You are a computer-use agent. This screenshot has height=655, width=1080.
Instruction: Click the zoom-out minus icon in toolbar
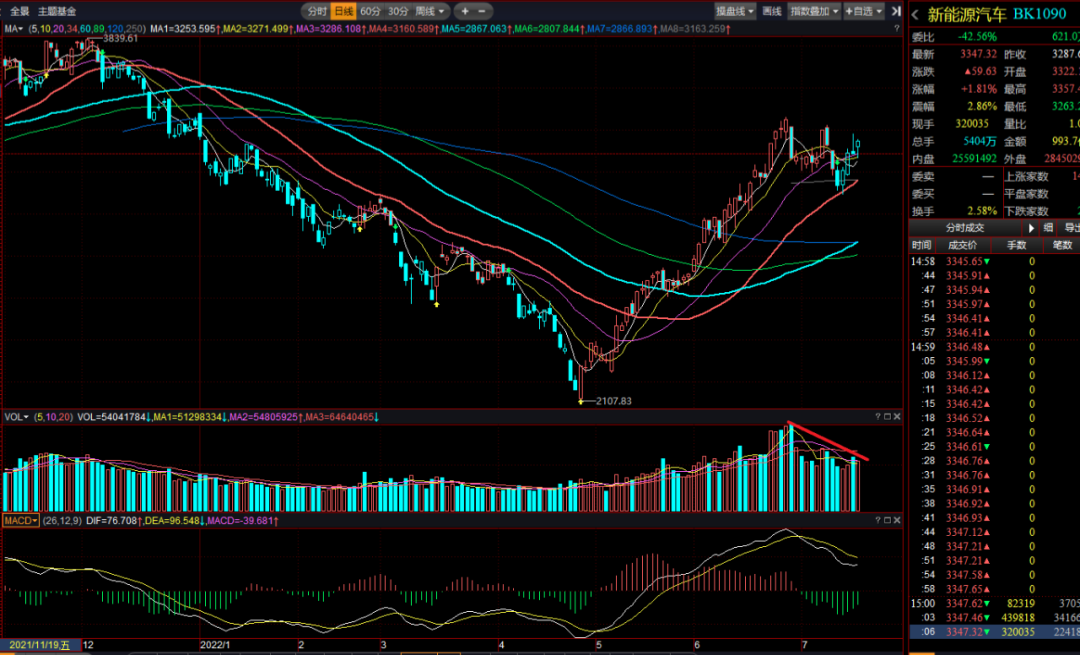[481, 11]
